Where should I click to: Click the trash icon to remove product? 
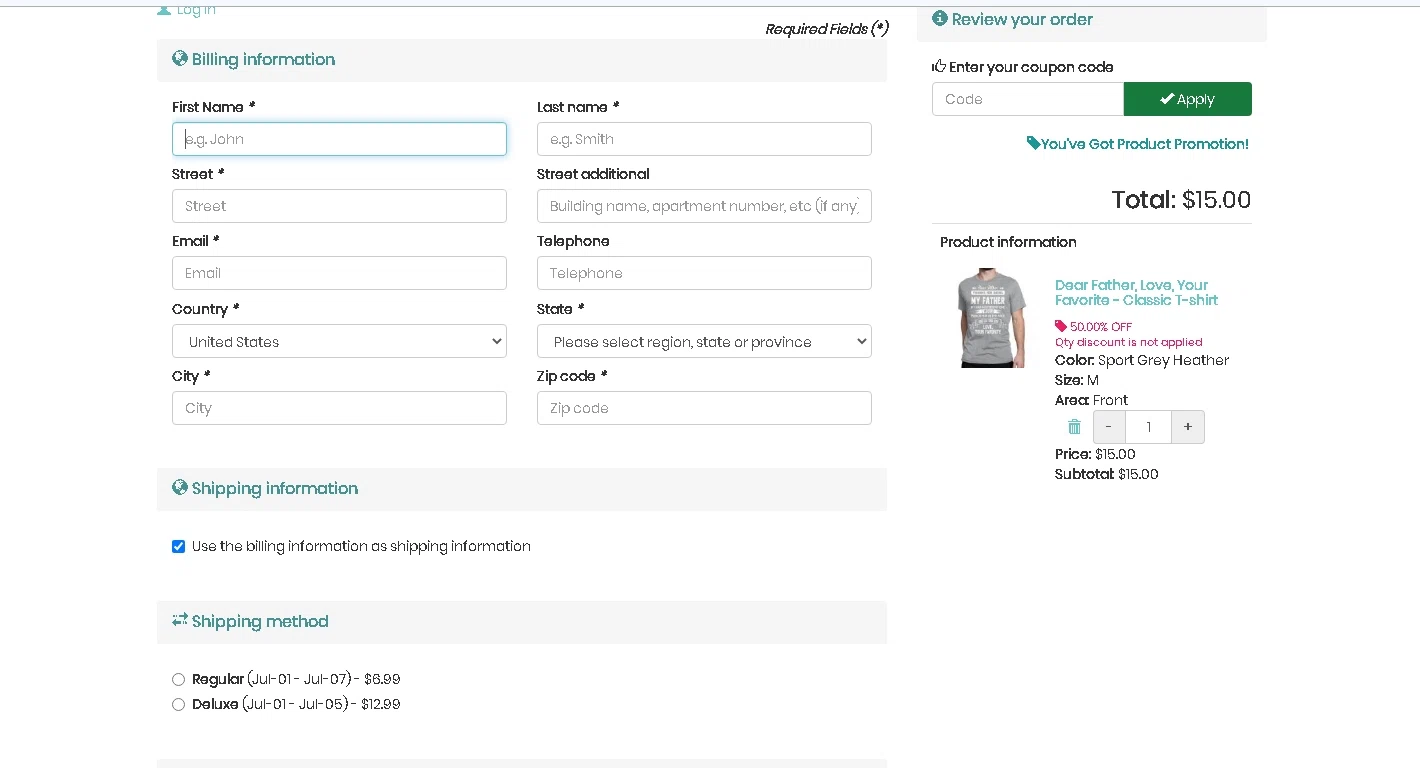[x=1074, y=427]
